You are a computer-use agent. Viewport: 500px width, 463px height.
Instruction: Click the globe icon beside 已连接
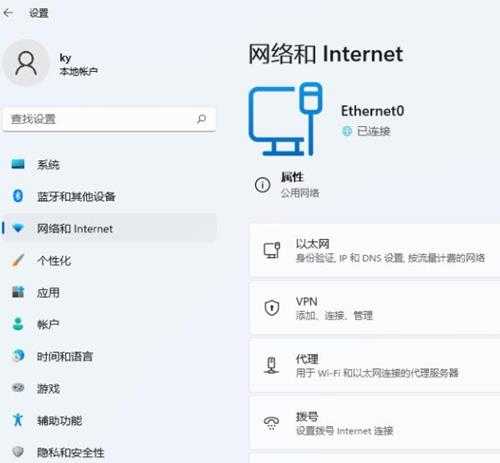tap(347, 131)
